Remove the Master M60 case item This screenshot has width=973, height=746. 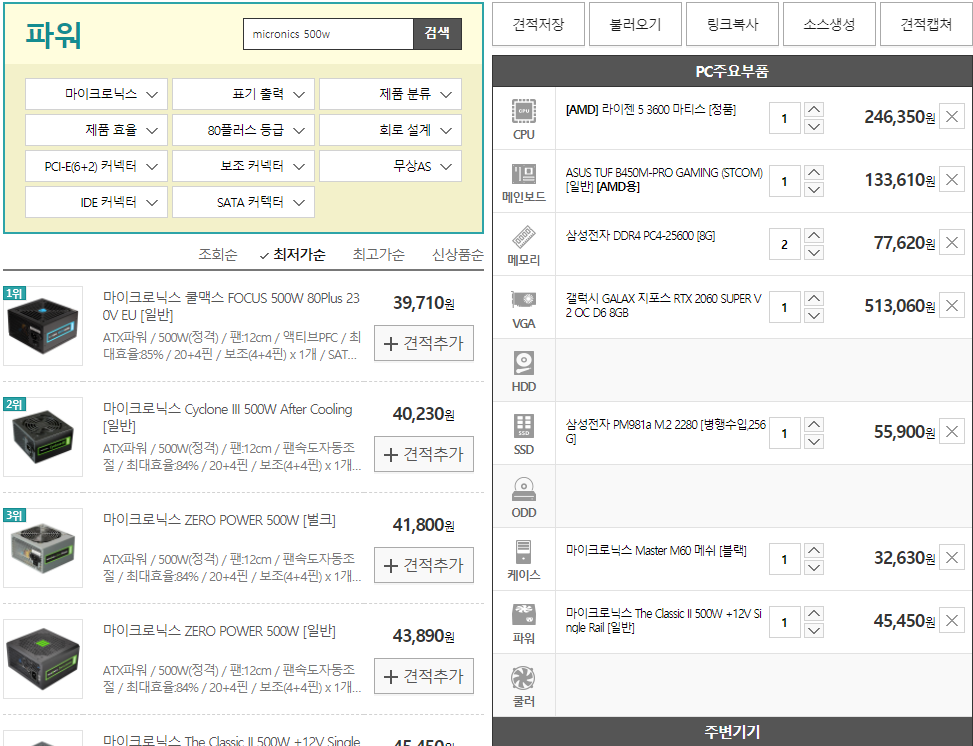(x=952, y=558)
